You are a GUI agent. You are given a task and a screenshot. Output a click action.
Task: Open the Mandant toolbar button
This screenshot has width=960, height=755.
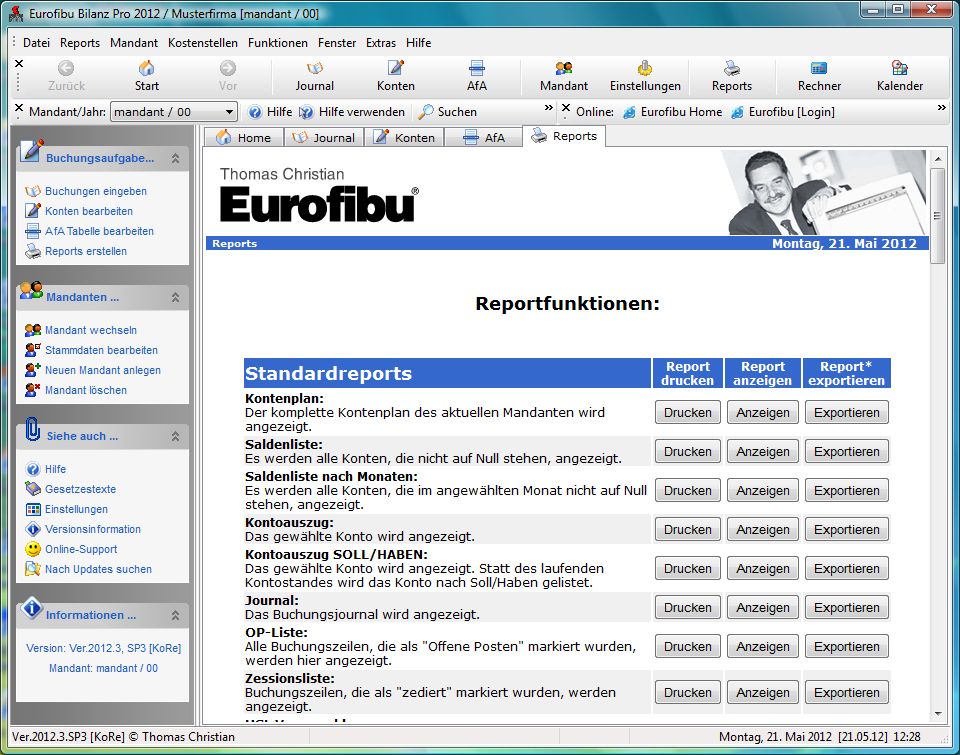pos(564,77)
